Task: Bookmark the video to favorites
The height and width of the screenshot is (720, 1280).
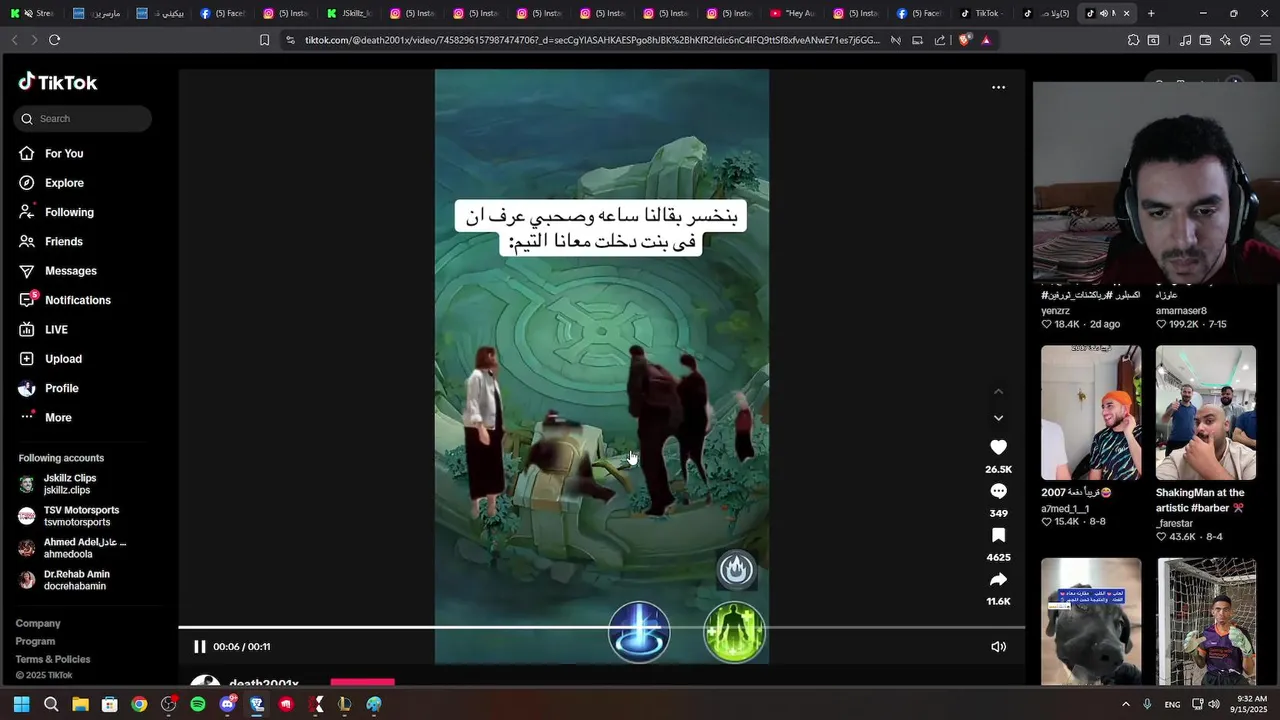Action: click(x=998, y=535)
